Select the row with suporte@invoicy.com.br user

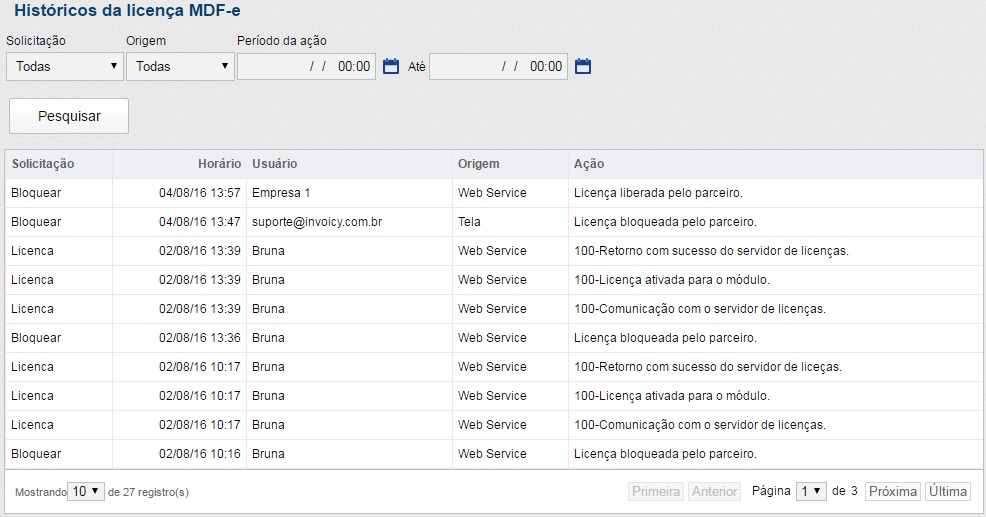(x=317, y=222)
